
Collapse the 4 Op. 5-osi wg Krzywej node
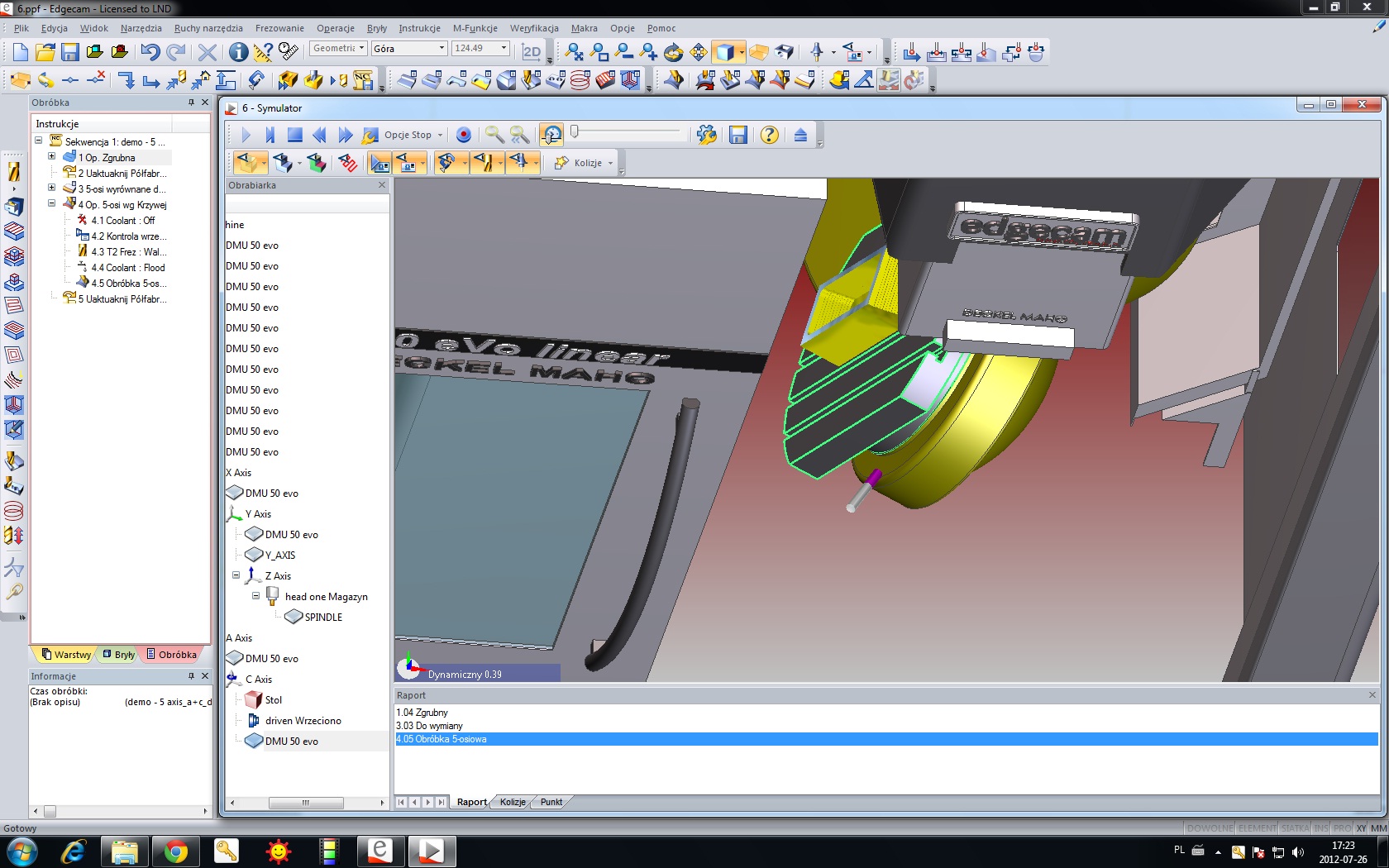[x=51, y=204]
